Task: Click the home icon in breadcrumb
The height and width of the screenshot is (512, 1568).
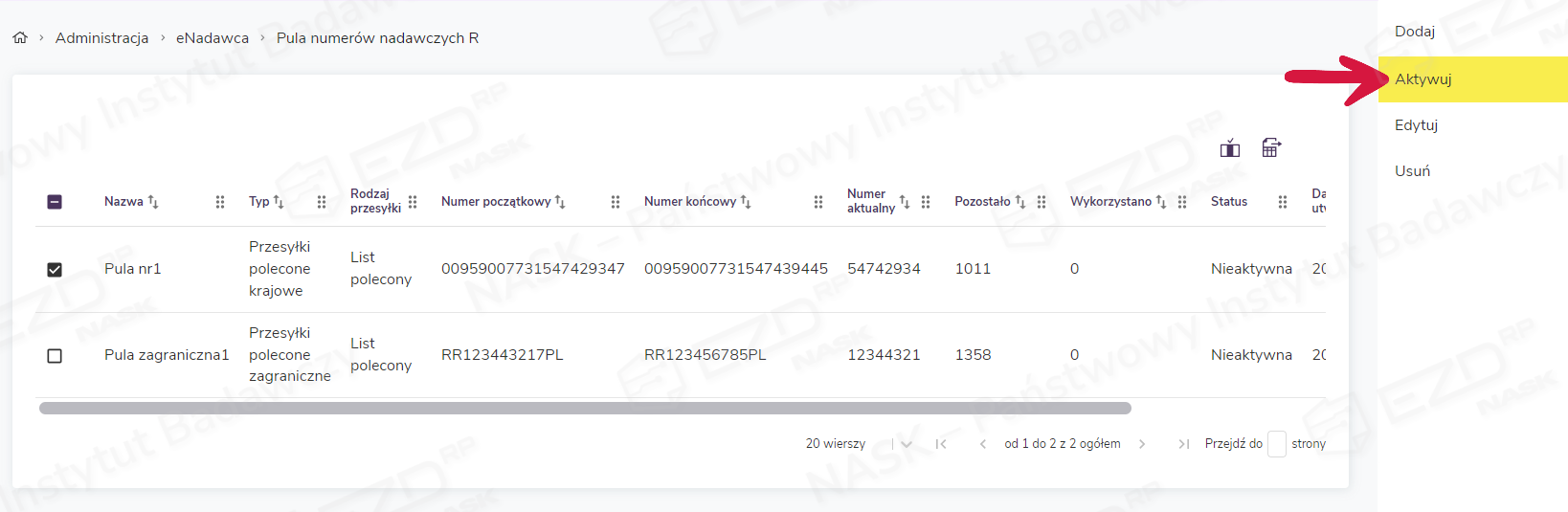Action: [20, 37]
